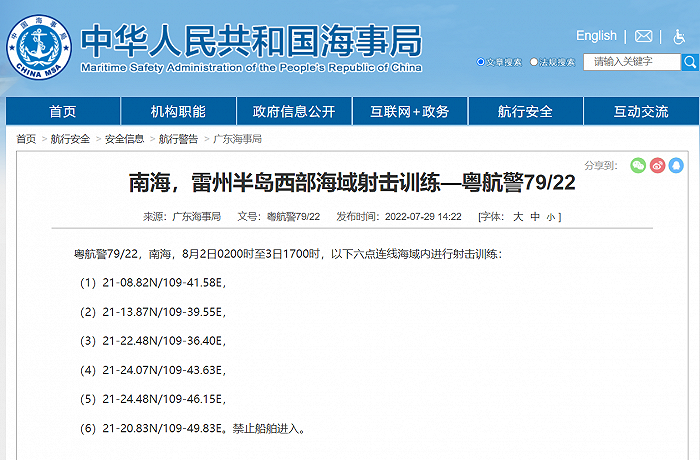Click the 分享到: label

click(x=601, y=166)
